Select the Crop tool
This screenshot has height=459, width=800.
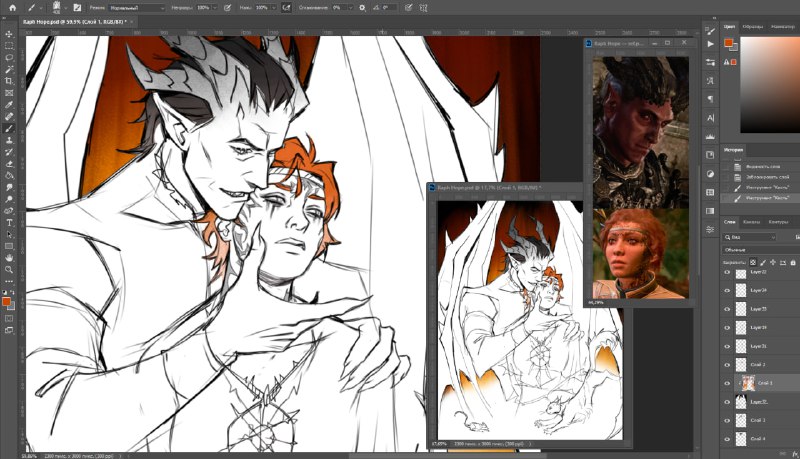point(9,81)
